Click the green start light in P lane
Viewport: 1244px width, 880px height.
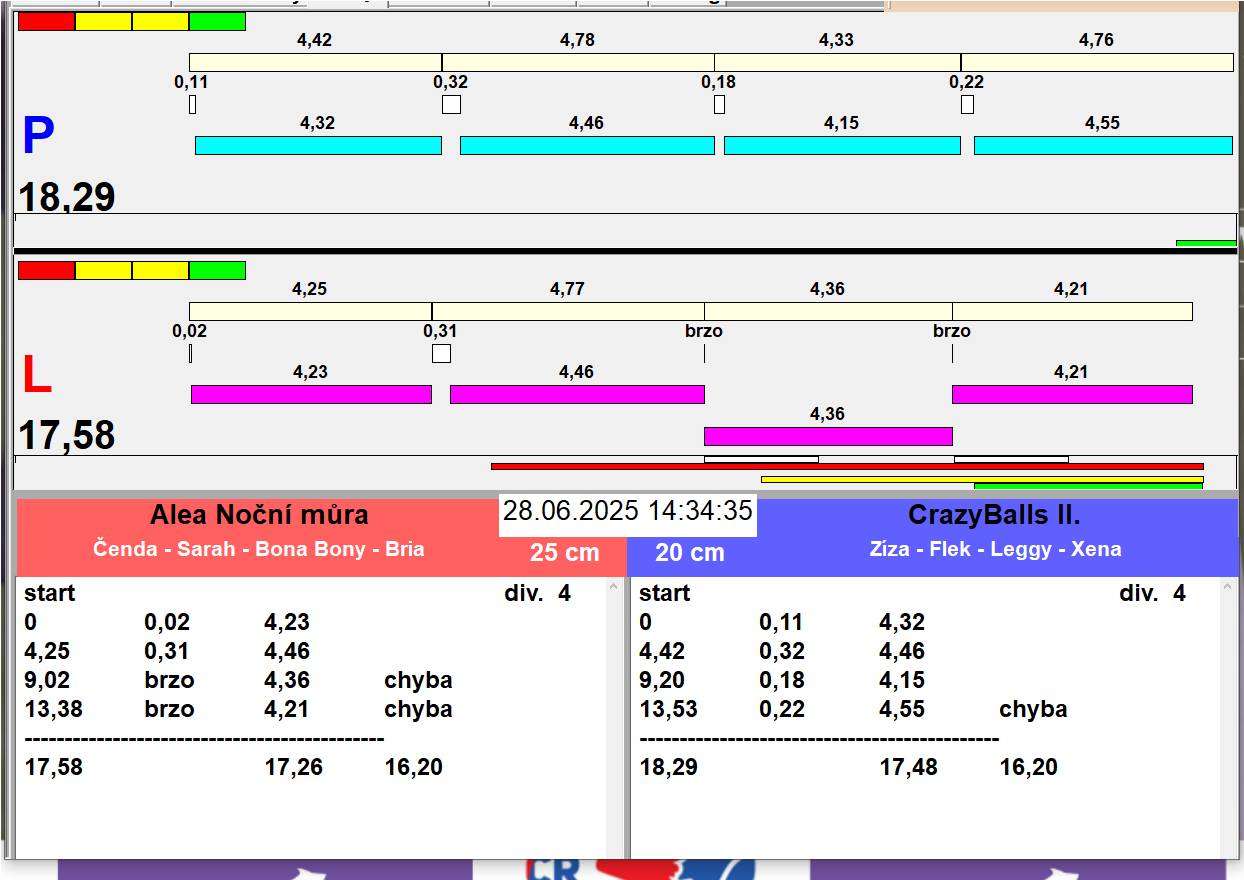click(x=217, y=21)
